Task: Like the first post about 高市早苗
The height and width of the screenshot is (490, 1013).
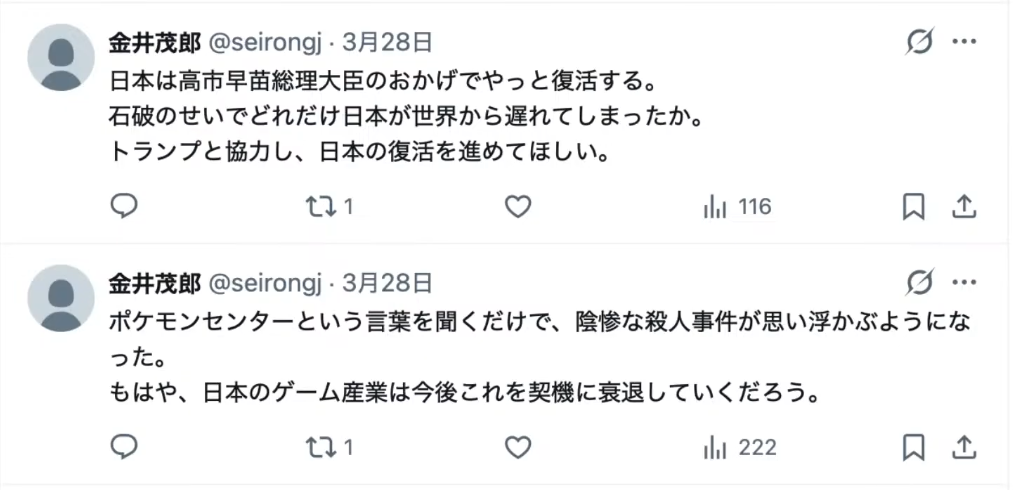Action: tap(517, 207)
